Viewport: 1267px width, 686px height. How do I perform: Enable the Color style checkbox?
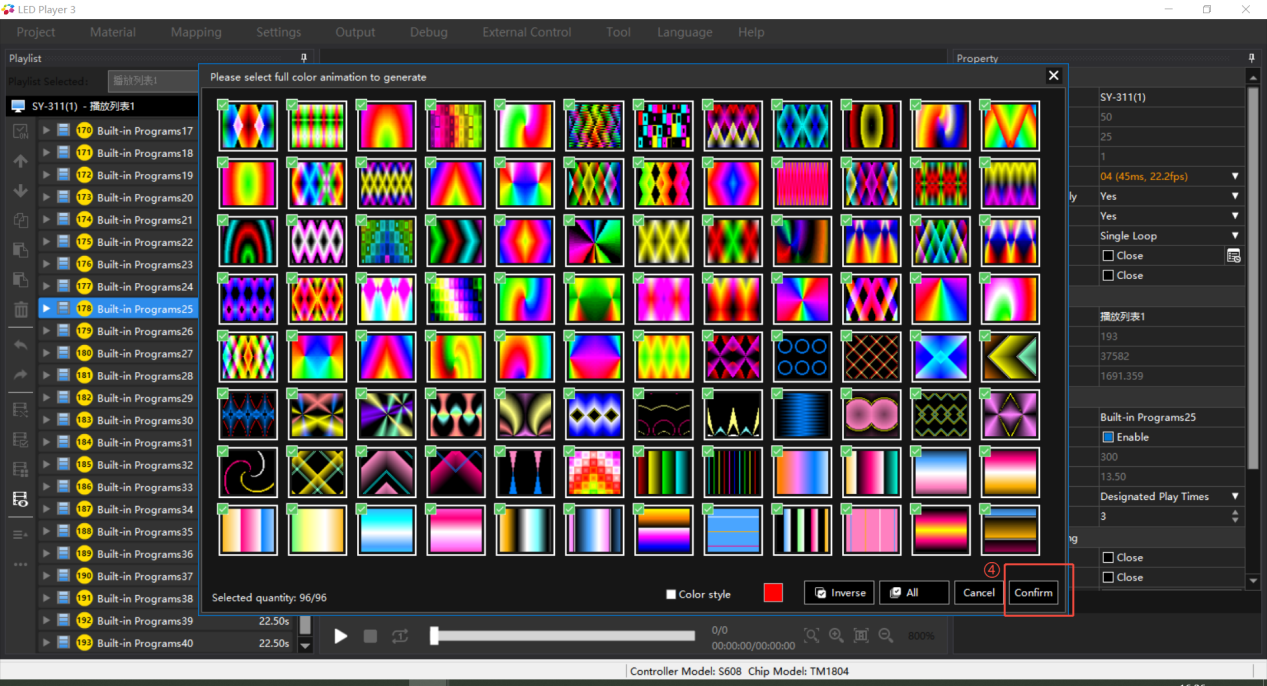point(671,594)
